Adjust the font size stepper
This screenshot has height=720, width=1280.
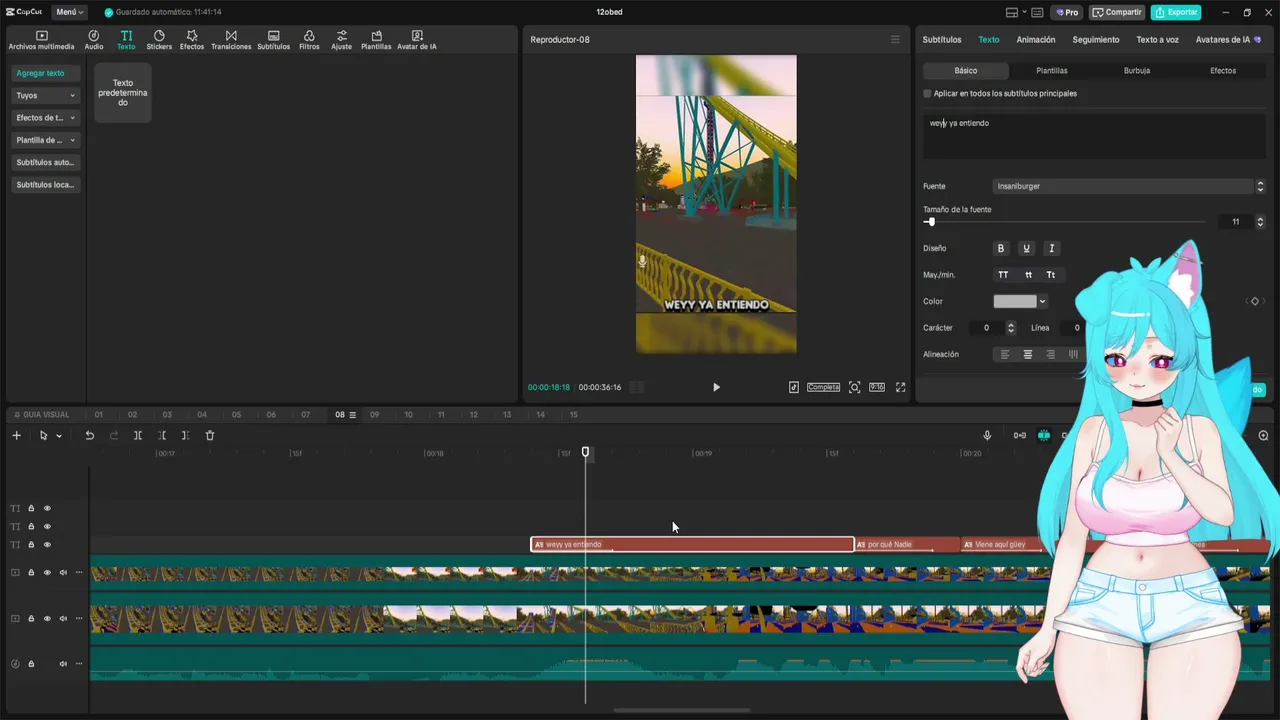point(1260,222)
